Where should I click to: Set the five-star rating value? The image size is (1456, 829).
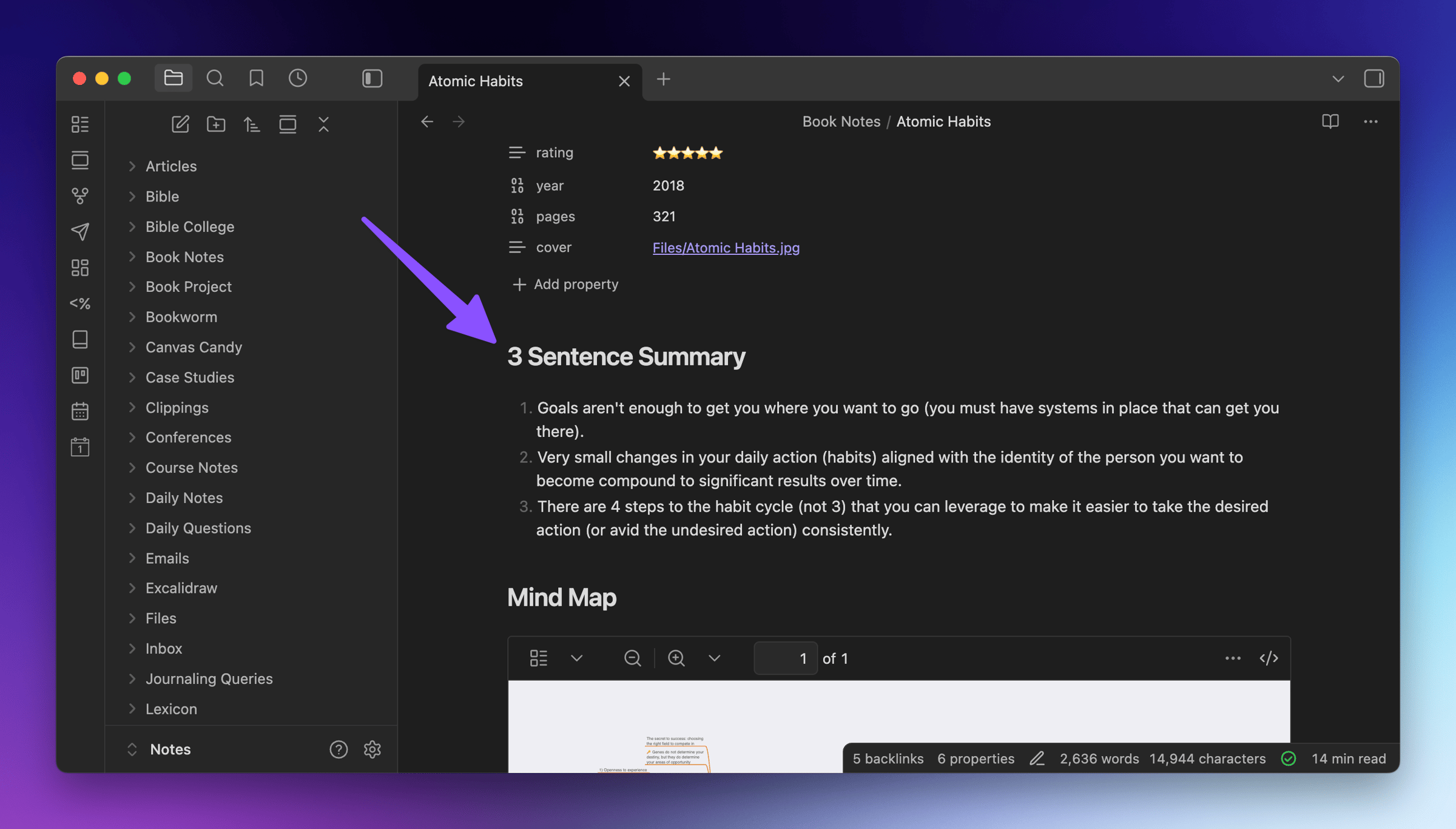(x=687, y=153)
